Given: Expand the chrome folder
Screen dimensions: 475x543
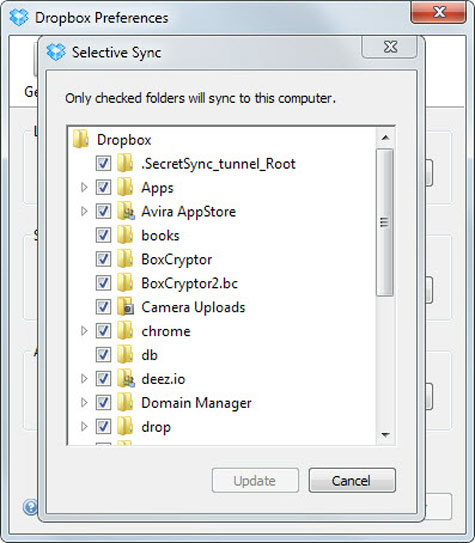Looking at the screenshot, I should (x=84, y=331).
